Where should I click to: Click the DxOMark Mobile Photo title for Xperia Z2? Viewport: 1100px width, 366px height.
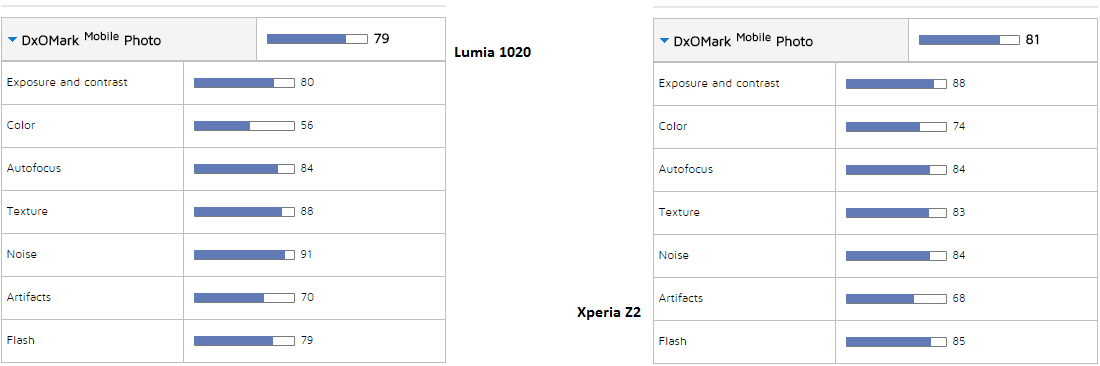pos(743,40)
